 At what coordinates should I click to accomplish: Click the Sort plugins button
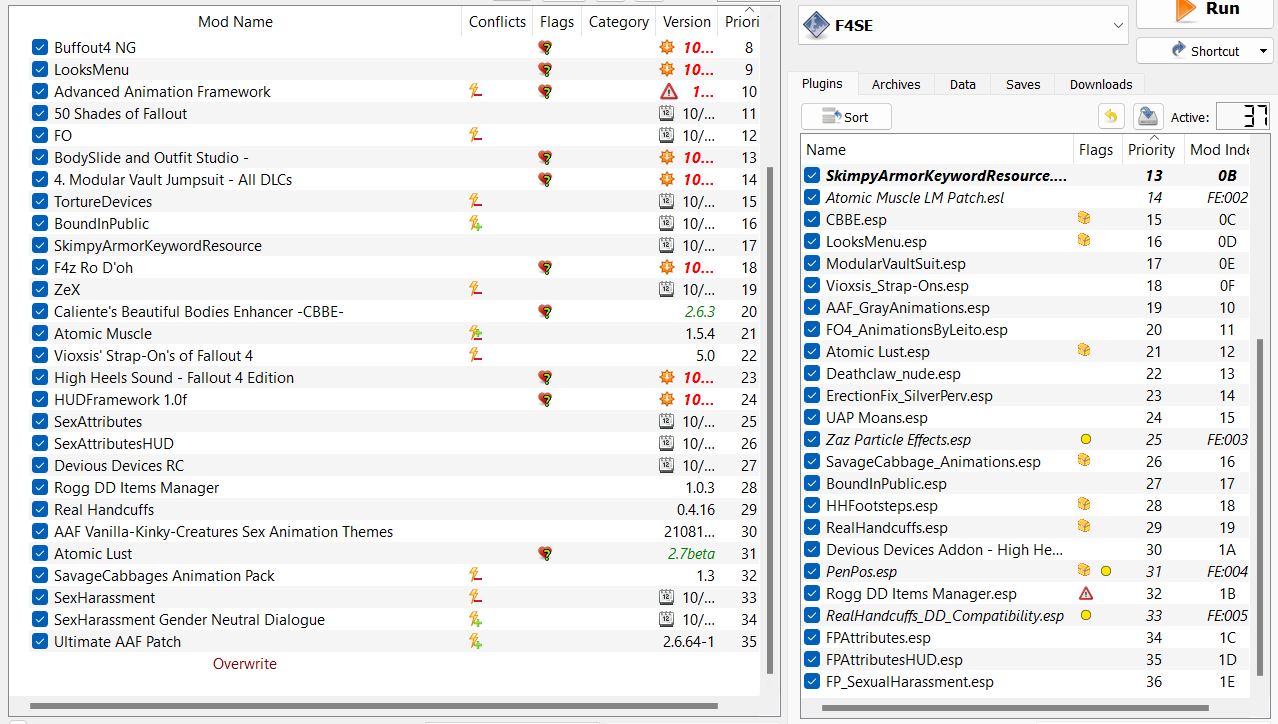click(846, 117)
